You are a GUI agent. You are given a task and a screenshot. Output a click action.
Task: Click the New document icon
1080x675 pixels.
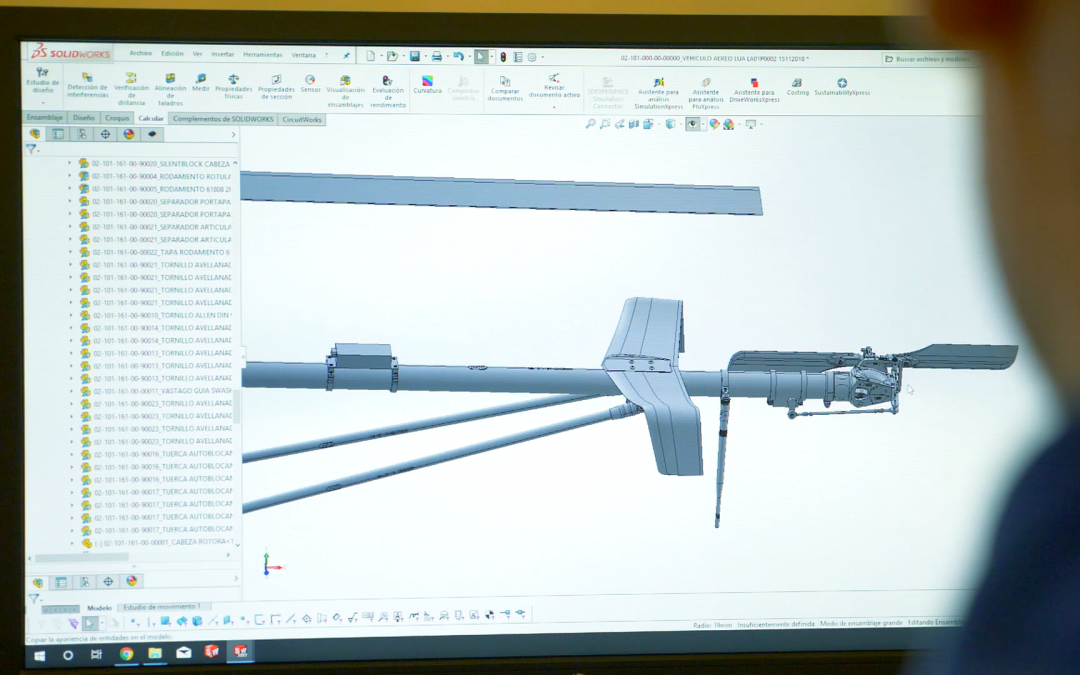(x=371, y=56)
